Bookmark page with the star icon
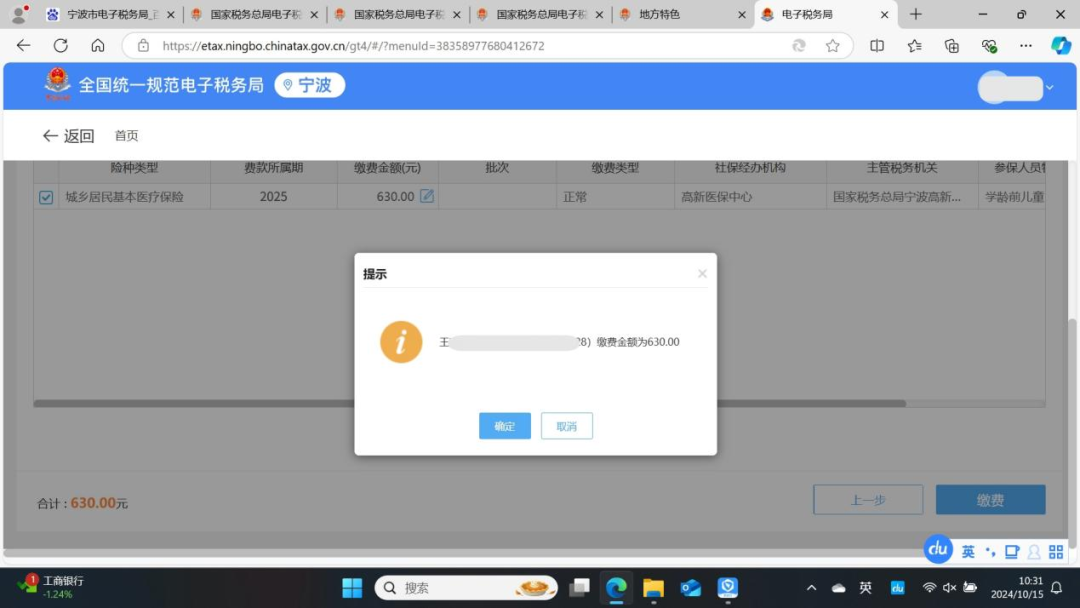Image resolution: width=1080 pixels, height=608 pixels. [832, 46]
